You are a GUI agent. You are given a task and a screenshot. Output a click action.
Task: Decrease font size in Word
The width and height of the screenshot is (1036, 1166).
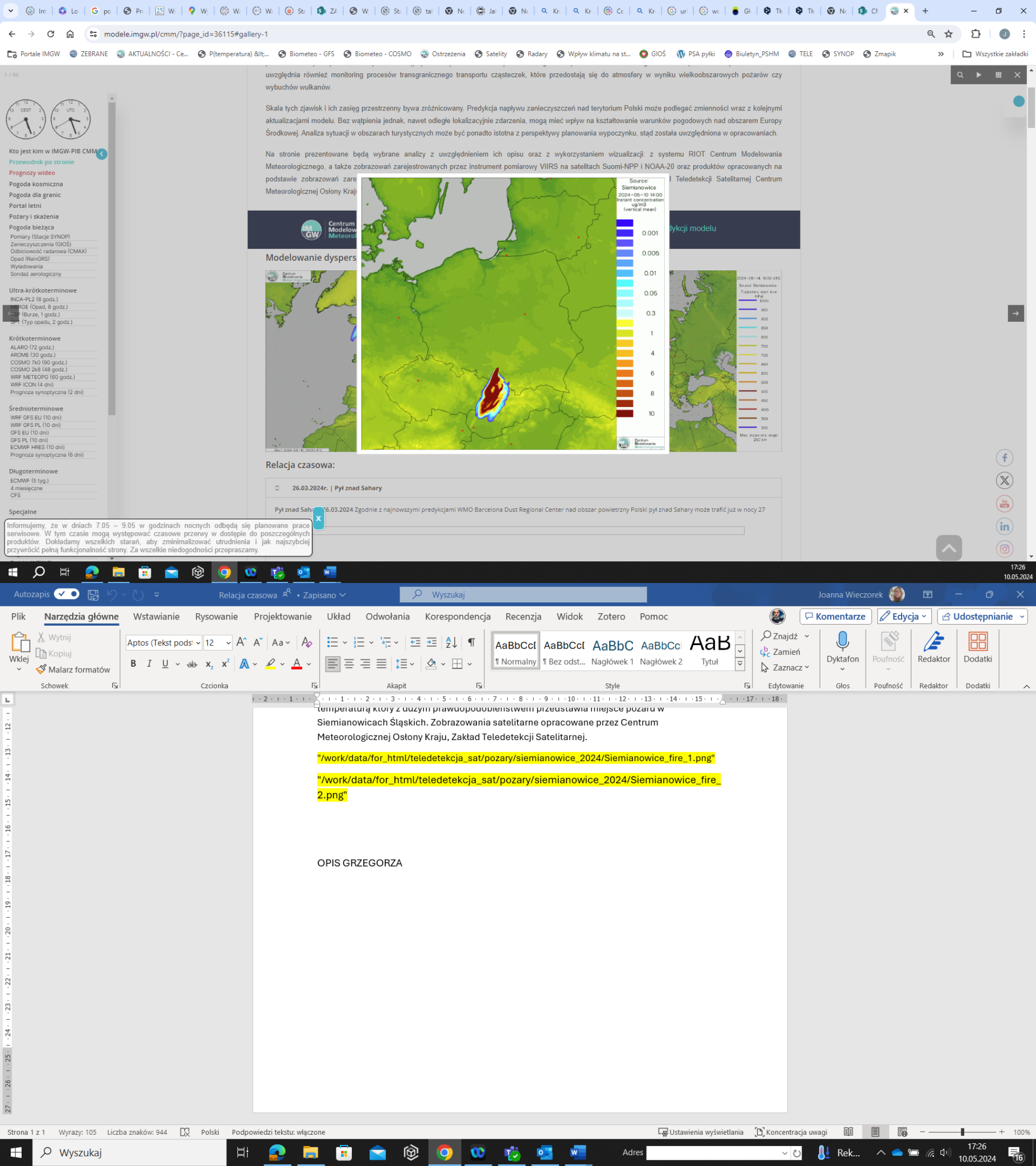(x=257, y=642)
